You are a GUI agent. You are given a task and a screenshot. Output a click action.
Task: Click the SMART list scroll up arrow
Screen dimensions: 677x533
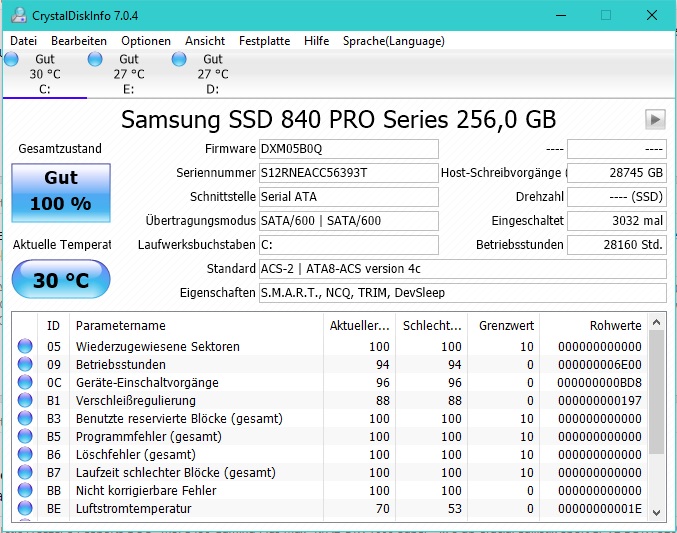pyautogui.click(x=657, y=322)
